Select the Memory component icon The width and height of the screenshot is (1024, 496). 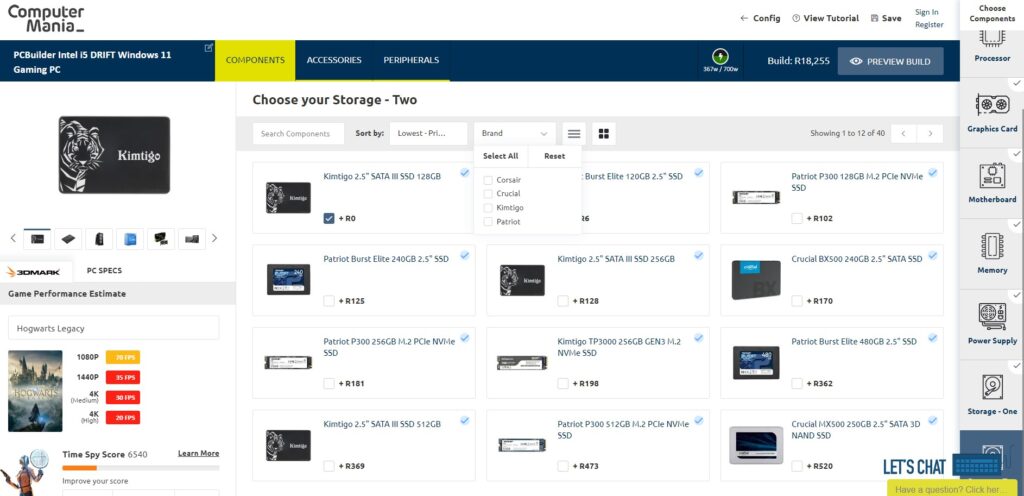(991, 246)
